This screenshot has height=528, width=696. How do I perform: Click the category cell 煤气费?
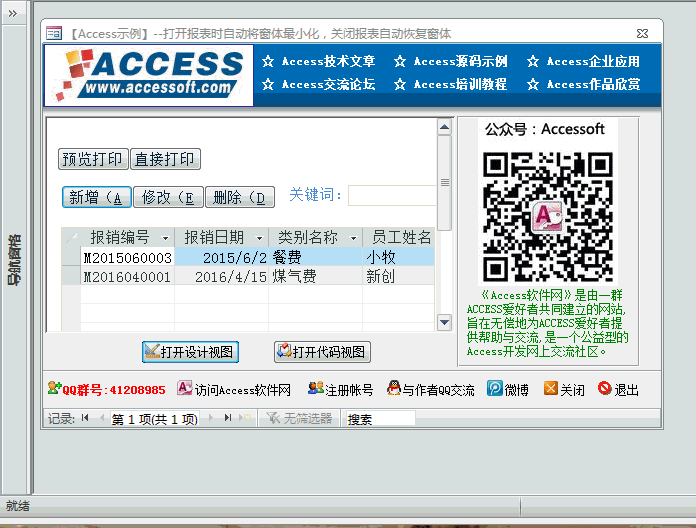[x=316, y=276]
